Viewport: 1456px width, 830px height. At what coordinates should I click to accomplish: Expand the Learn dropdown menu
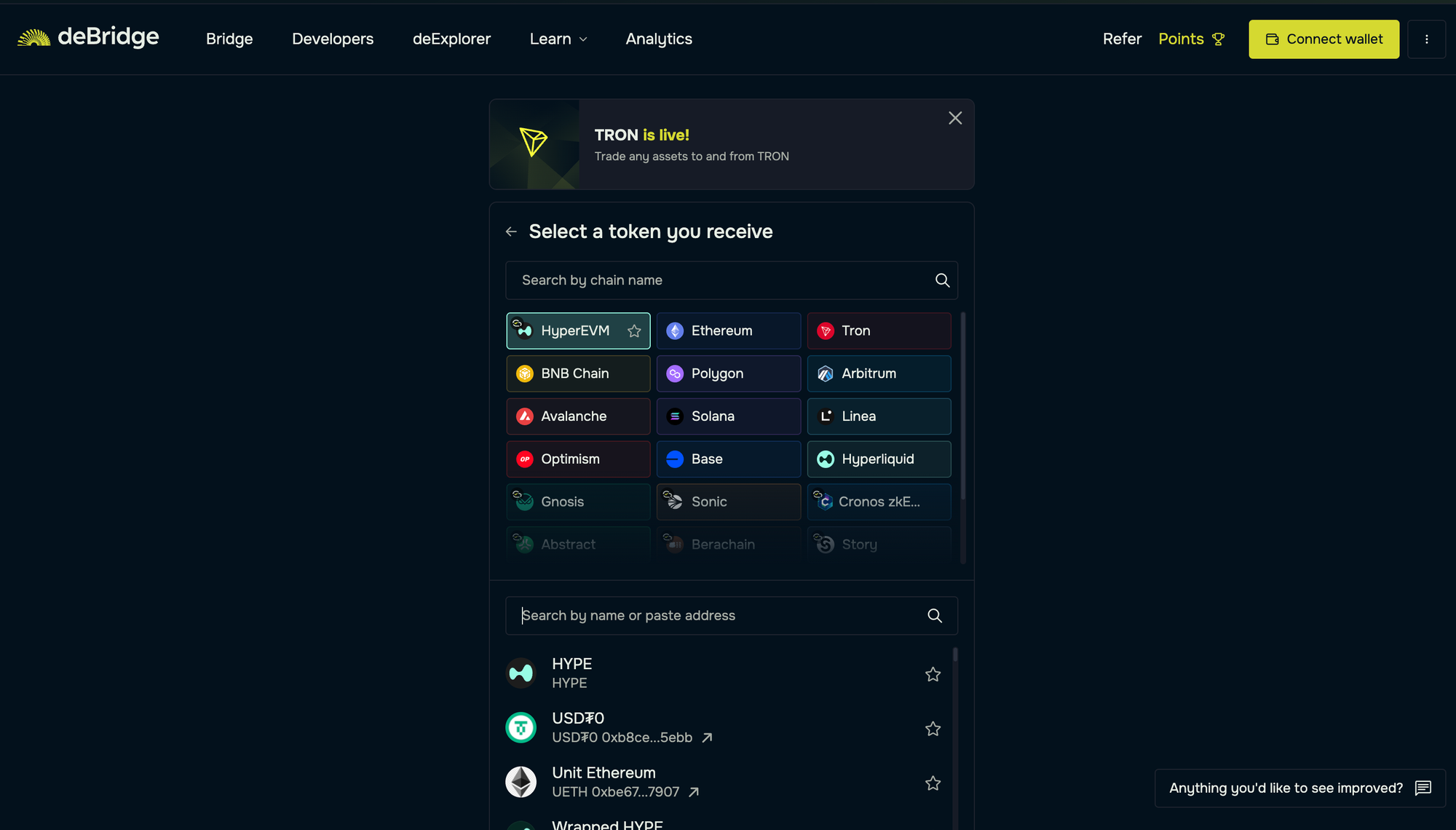click(558, 39)
